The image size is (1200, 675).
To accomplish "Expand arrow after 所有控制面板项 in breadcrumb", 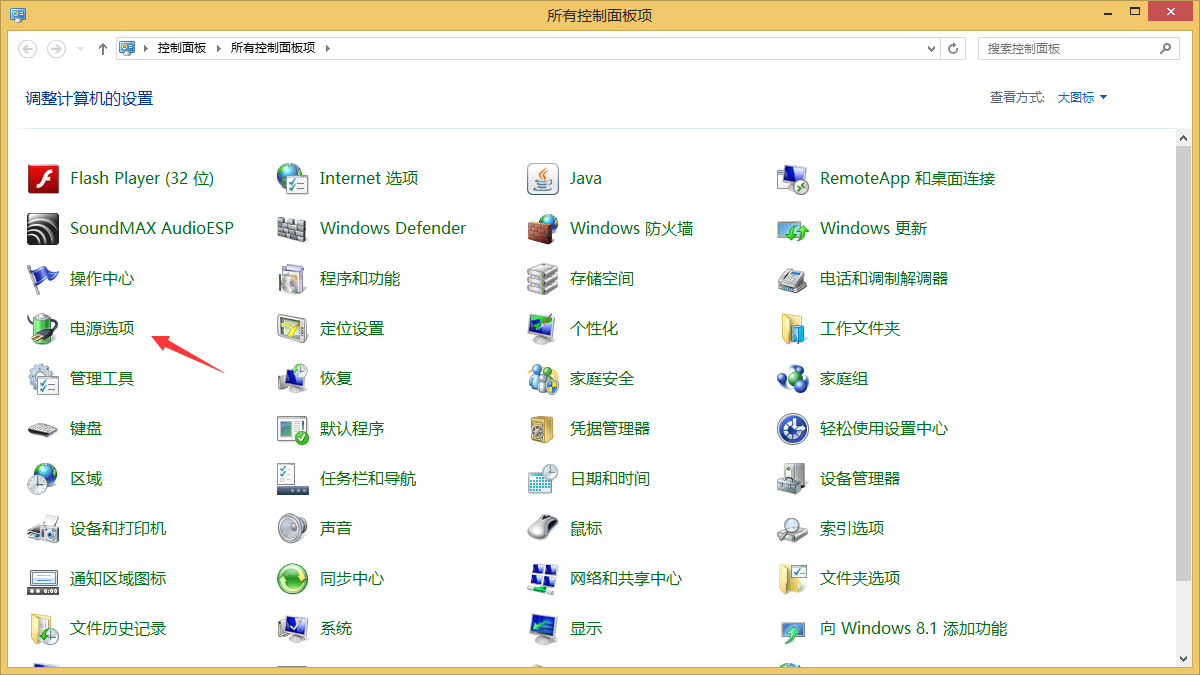I will [326, 48].
